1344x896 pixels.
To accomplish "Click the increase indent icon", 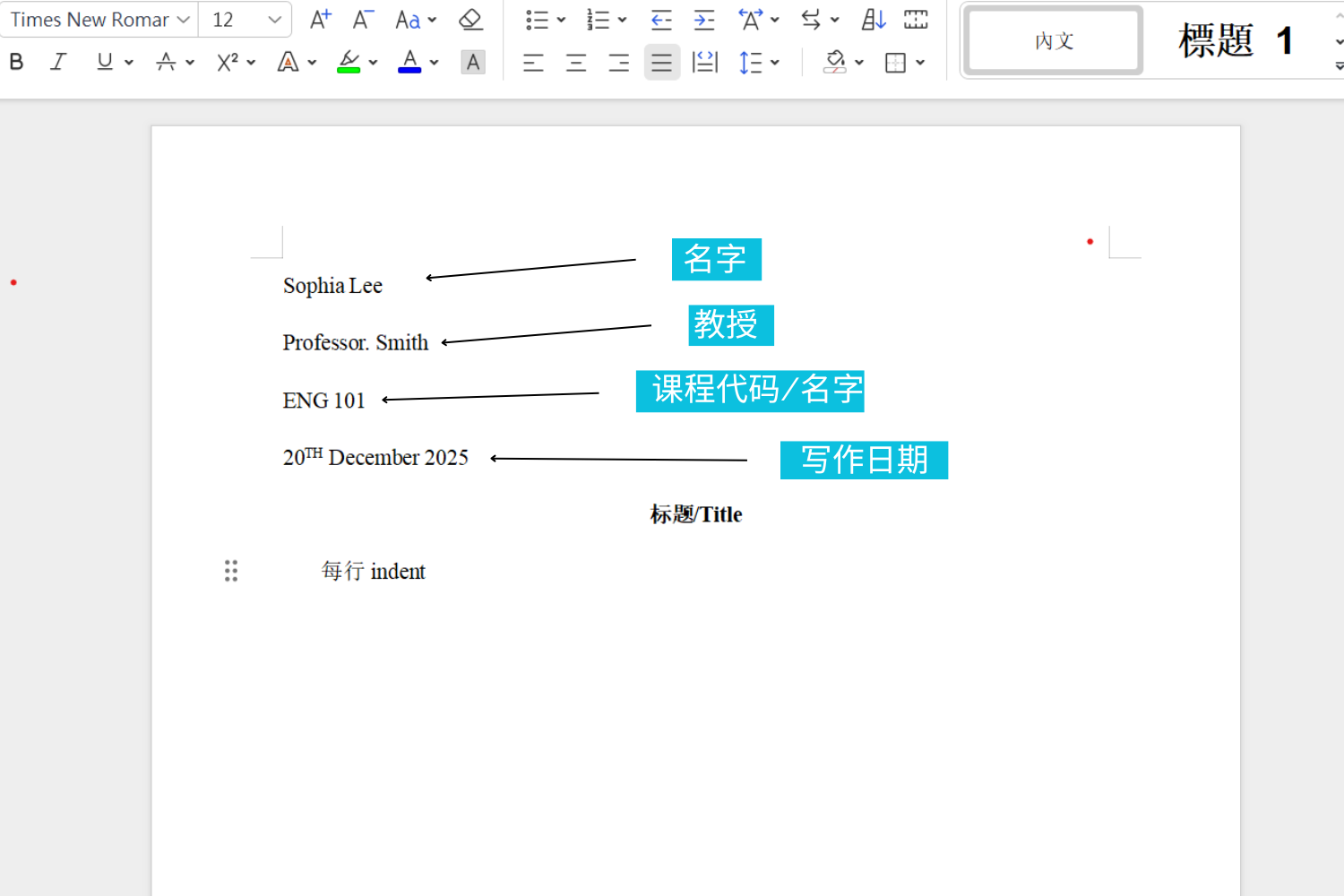I will click(x=704, y=20).
